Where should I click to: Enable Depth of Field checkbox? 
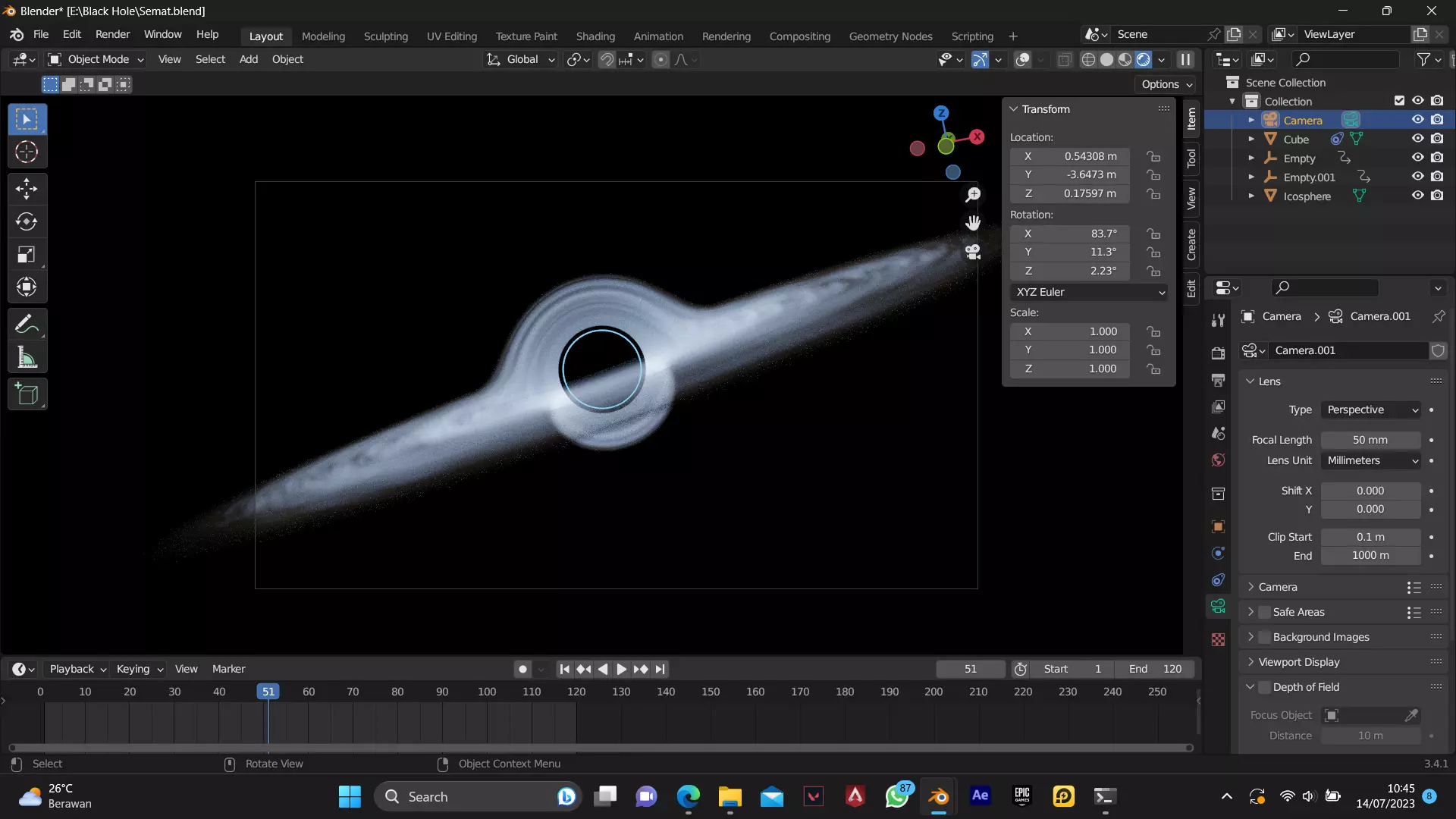(1264, 687)
